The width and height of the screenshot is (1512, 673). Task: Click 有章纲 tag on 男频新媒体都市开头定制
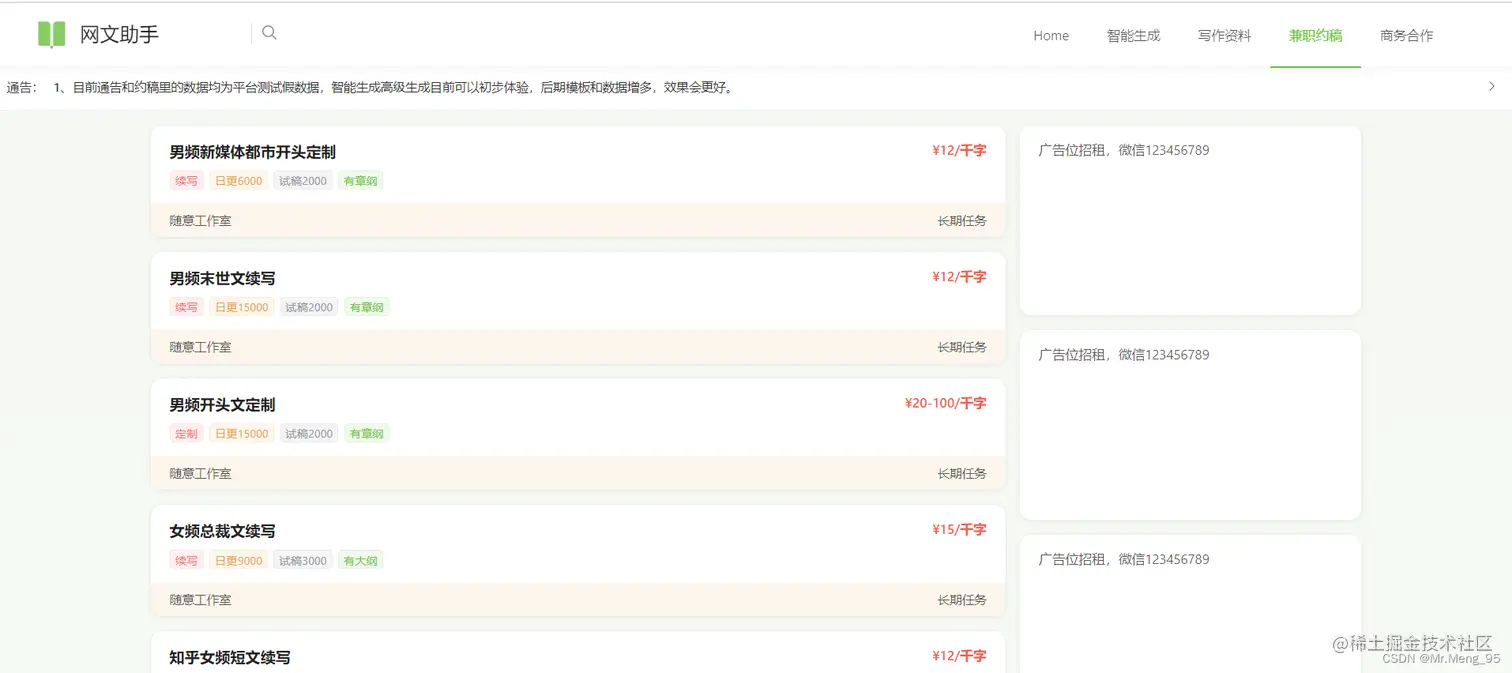click(360, 181)
